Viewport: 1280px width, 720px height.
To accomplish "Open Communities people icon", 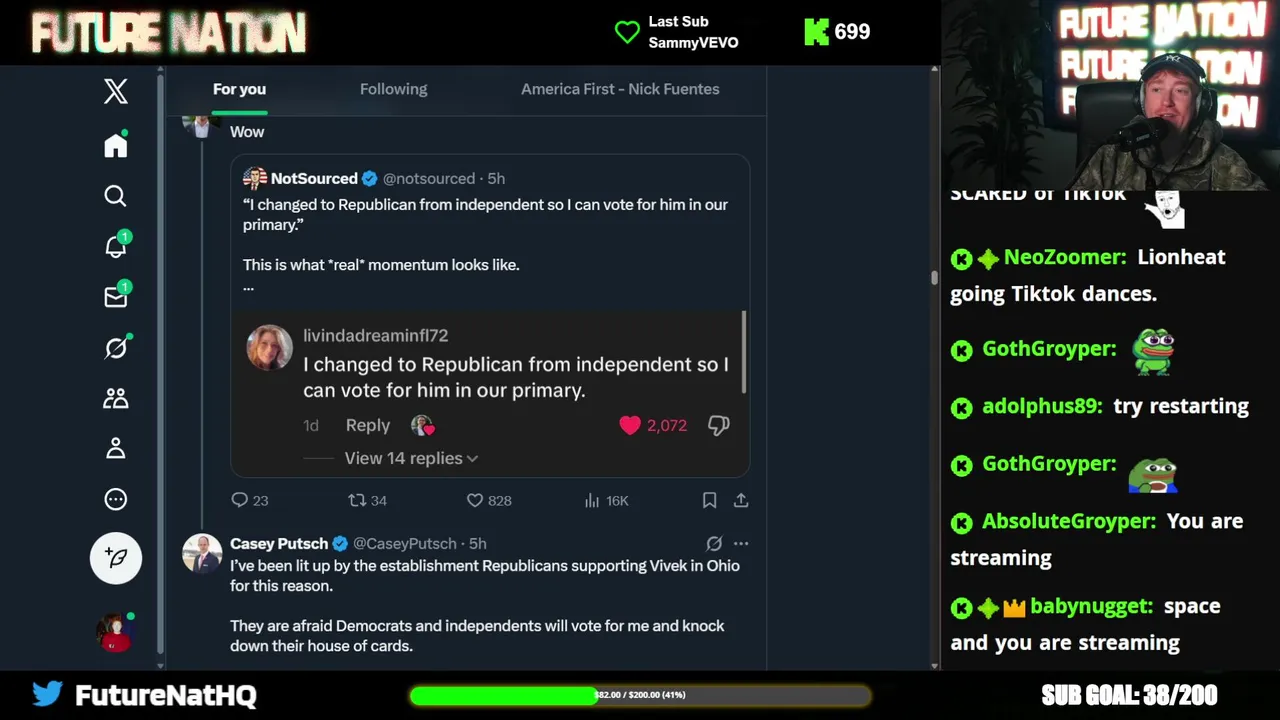I will (116, 398).
